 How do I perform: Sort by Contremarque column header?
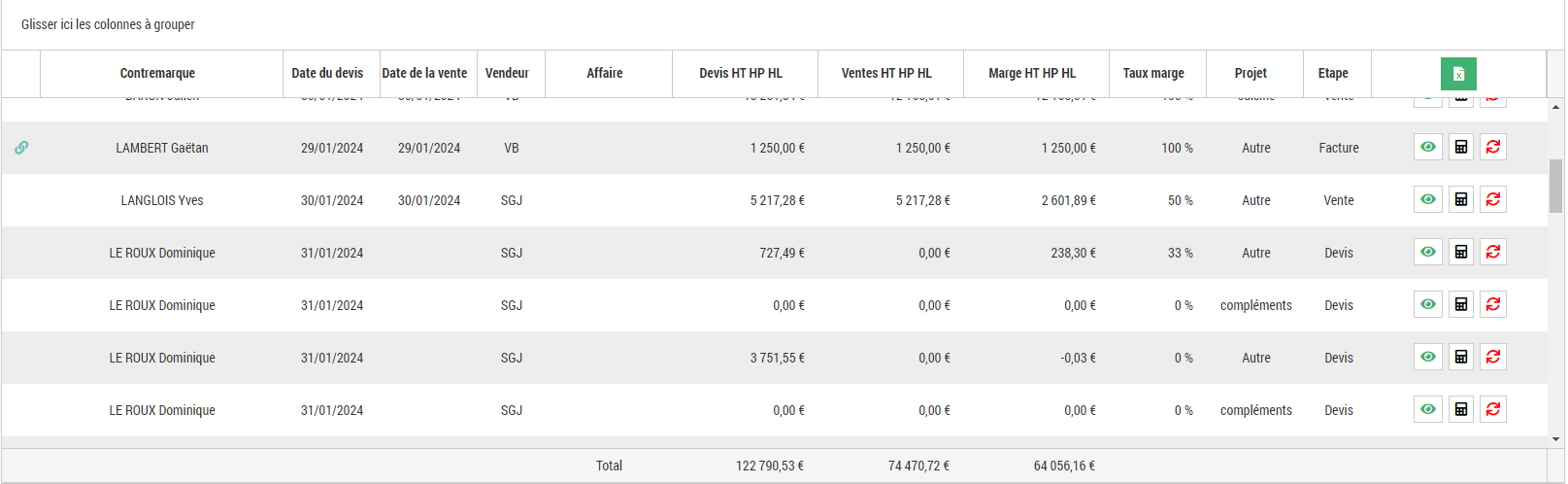coord(157,74)
